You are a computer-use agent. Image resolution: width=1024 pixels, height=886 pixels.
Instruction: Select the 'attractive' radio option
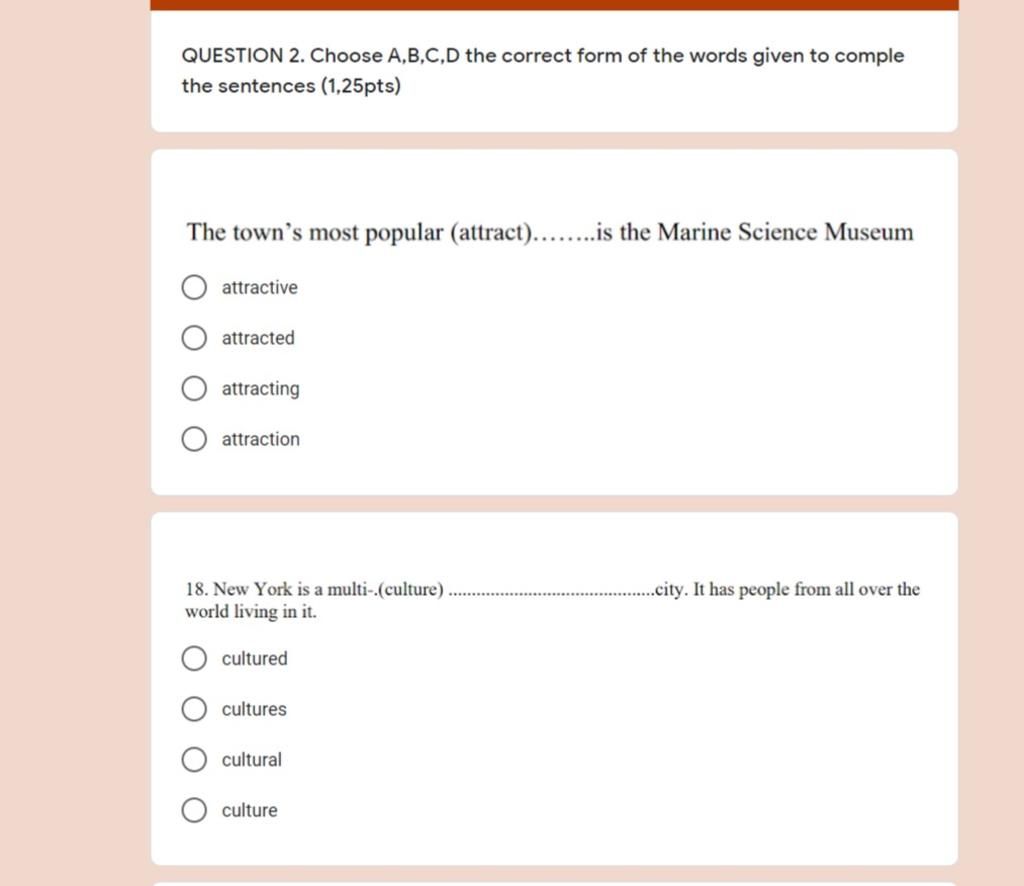tap(194, 287)
